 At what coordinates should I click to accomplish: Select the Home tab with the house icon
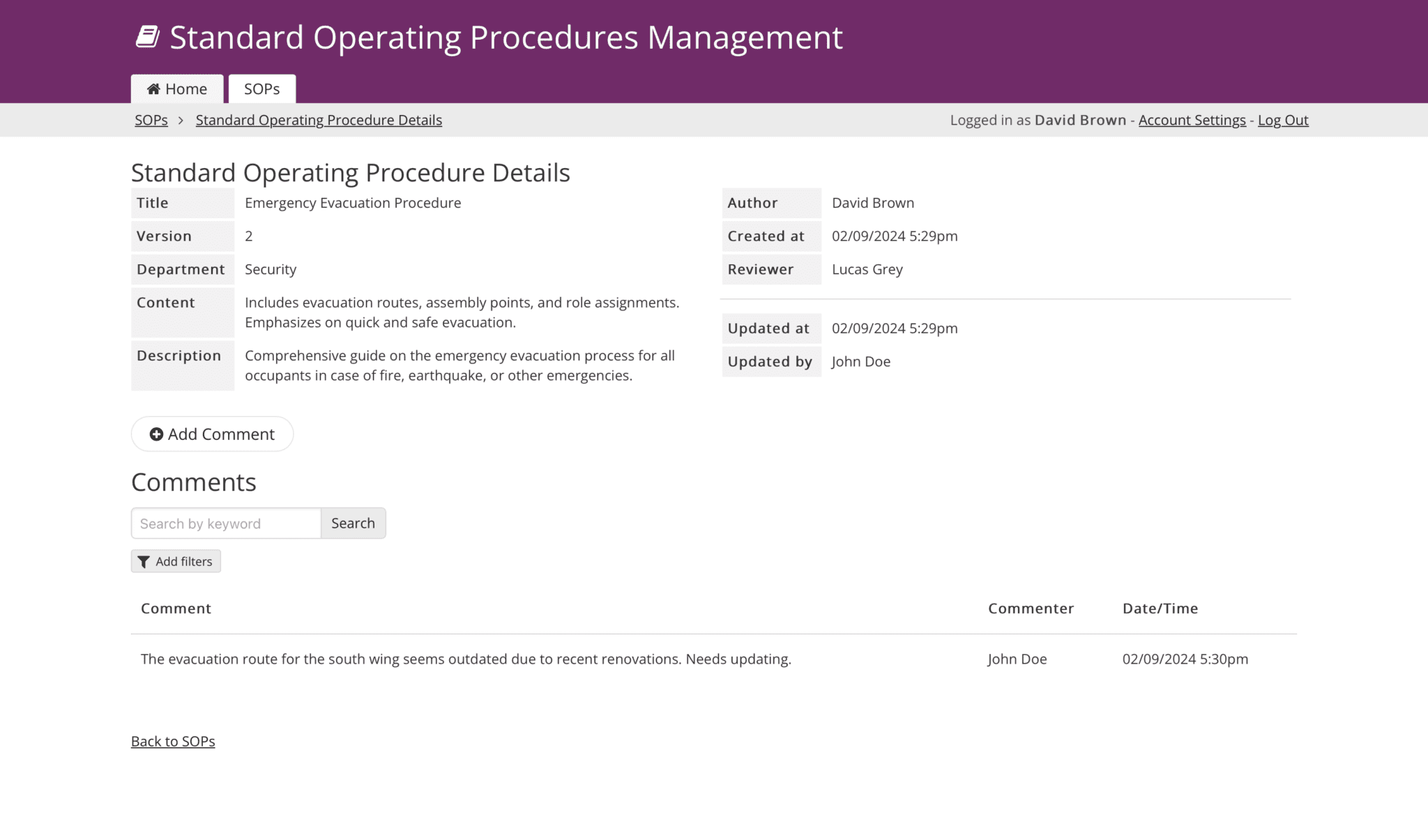pos(176,89)
